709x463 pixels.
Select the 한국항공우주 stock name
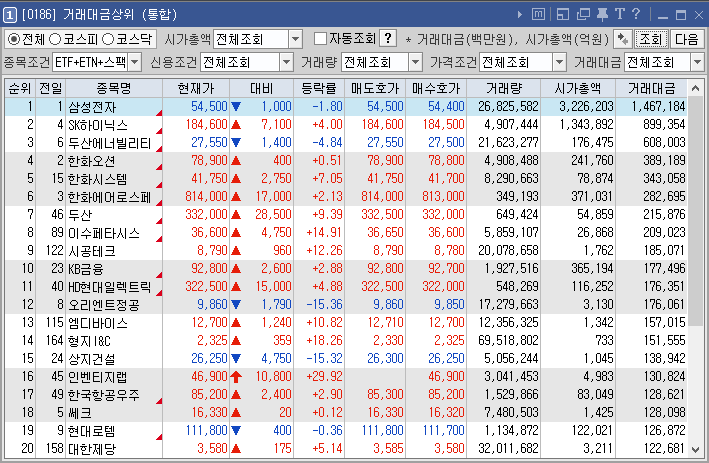click(104, 395)
